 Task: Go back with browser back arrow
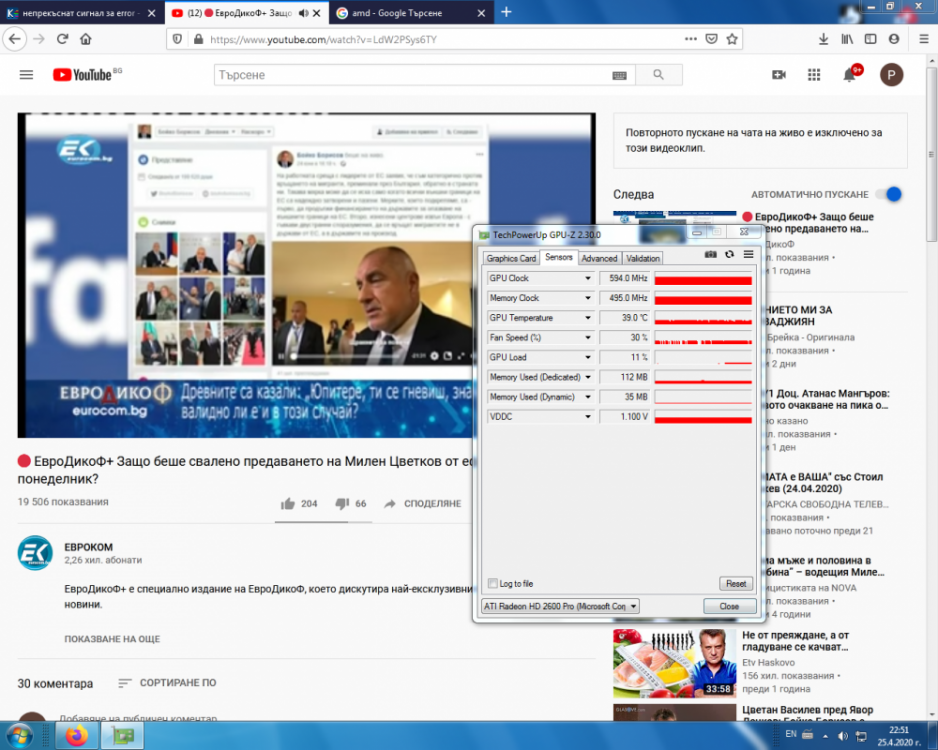point(15,39)
